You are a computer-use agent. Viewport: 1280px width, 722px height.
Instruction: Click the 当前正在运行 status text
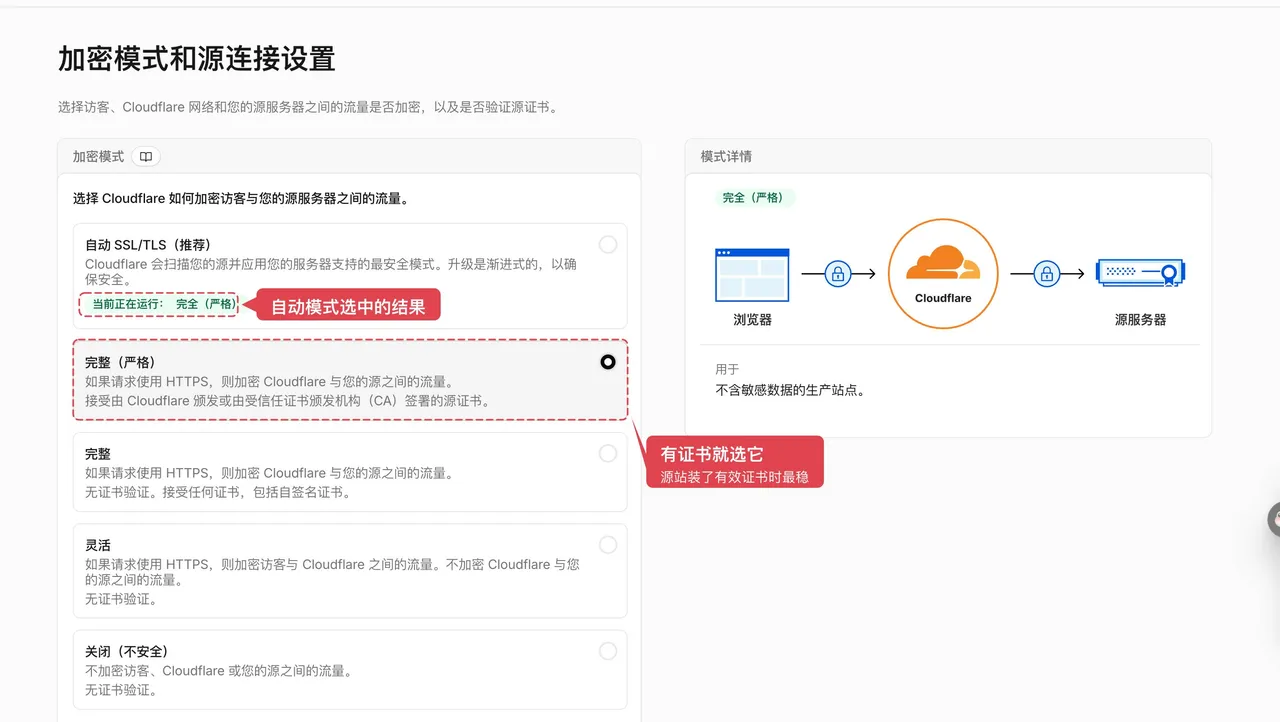[165, 304]
